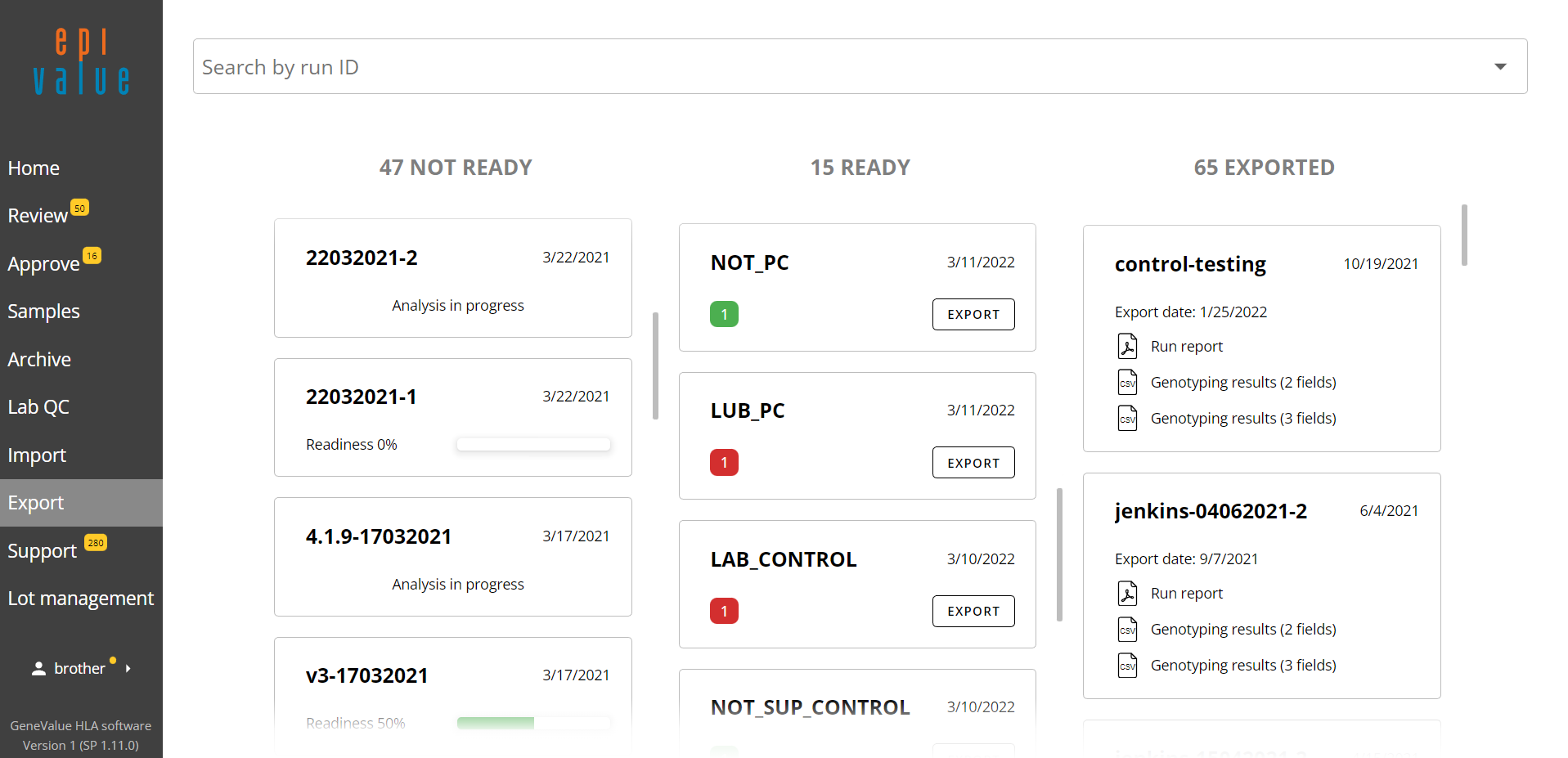Open control-testing Run report PDF icon

click(1127, 347)
